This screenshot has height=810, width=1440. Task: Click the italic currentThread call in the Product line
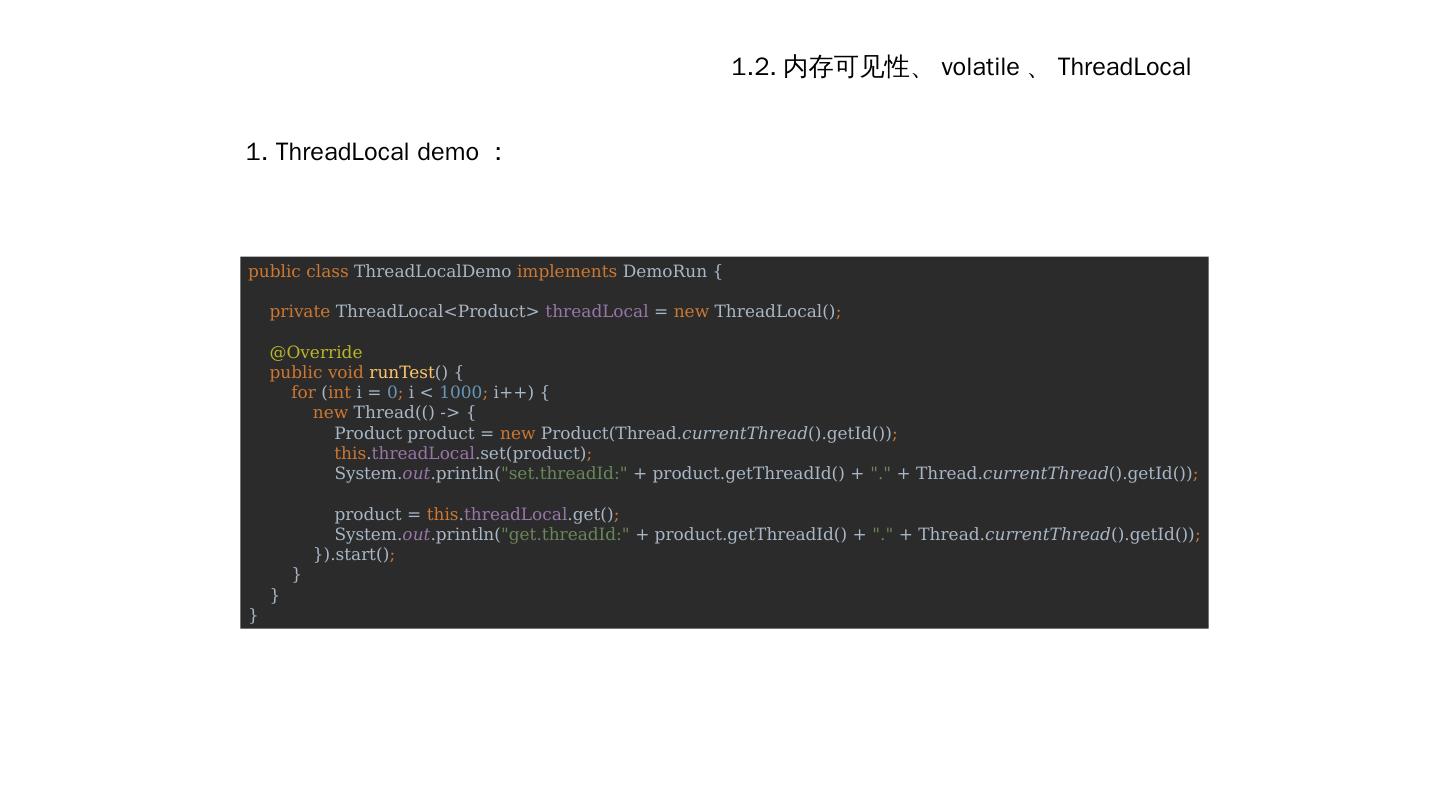744,434
